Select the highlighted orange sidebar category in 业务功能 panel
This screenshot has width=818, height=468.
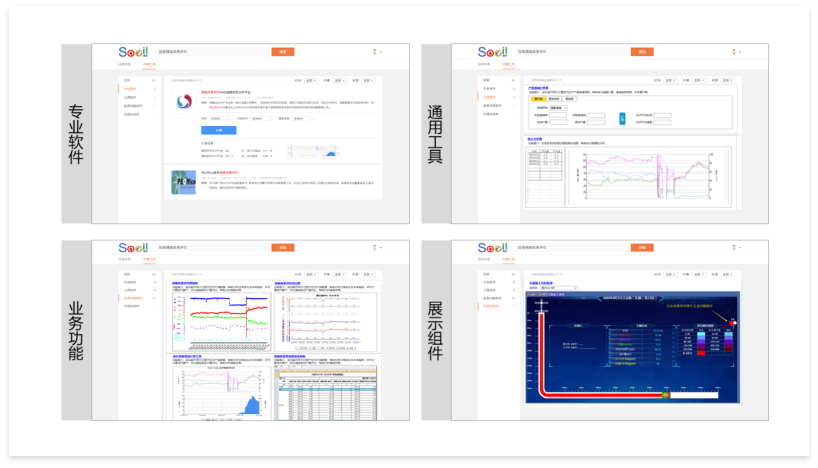(138, 298)
